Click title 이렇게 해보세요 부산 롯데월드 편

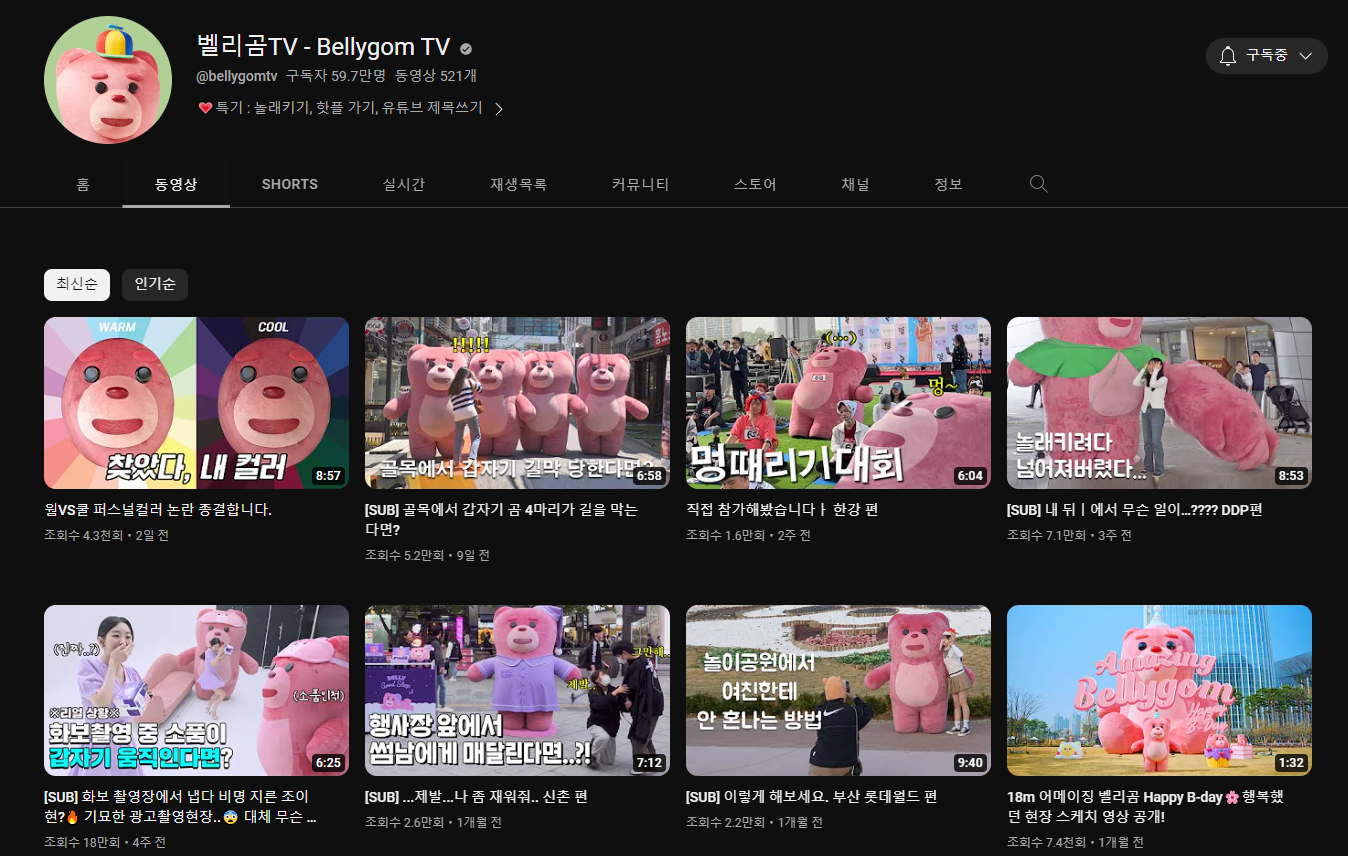811,797
